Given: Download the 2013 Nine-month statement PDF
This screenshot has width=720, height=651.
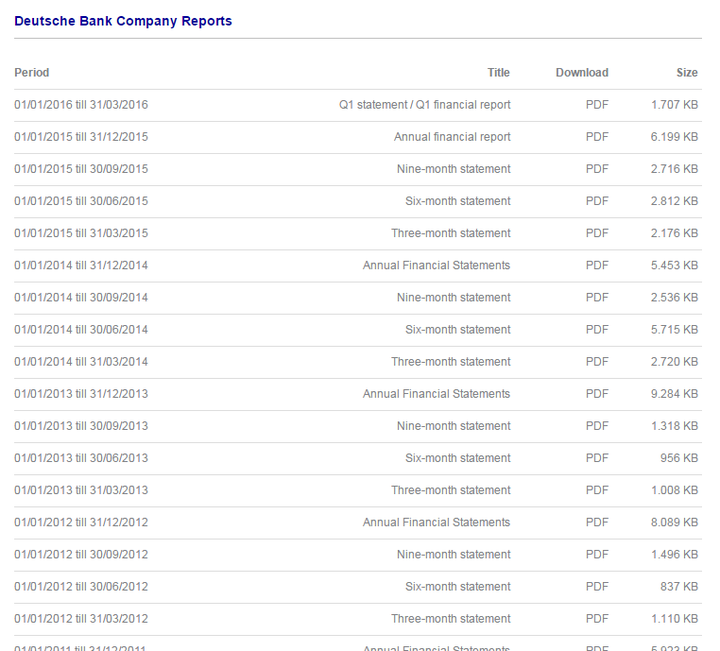Looking at the screenshot, I should 597,425.
